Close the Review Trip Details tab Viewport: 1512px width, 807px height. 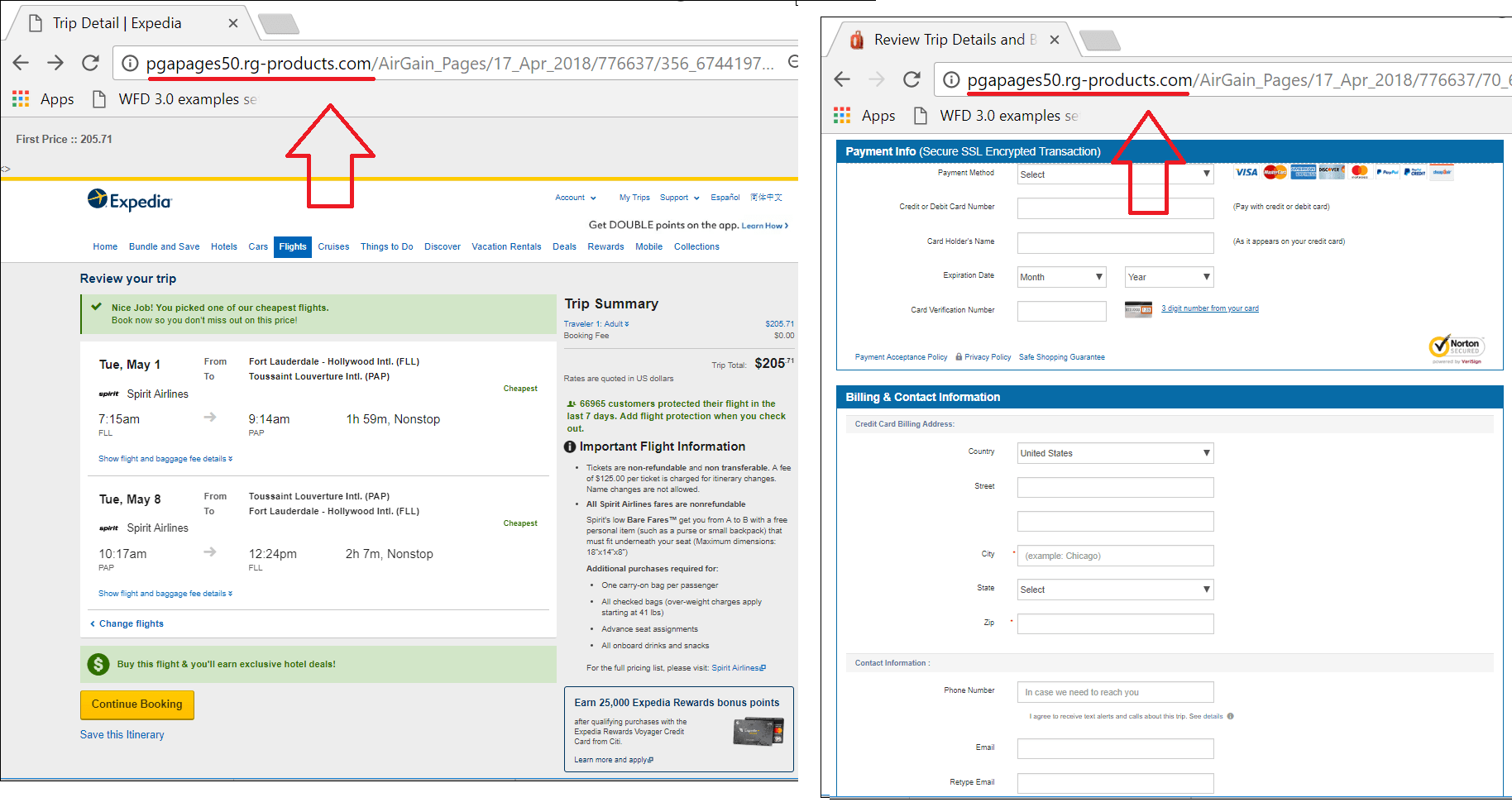tap(1055, 40)
